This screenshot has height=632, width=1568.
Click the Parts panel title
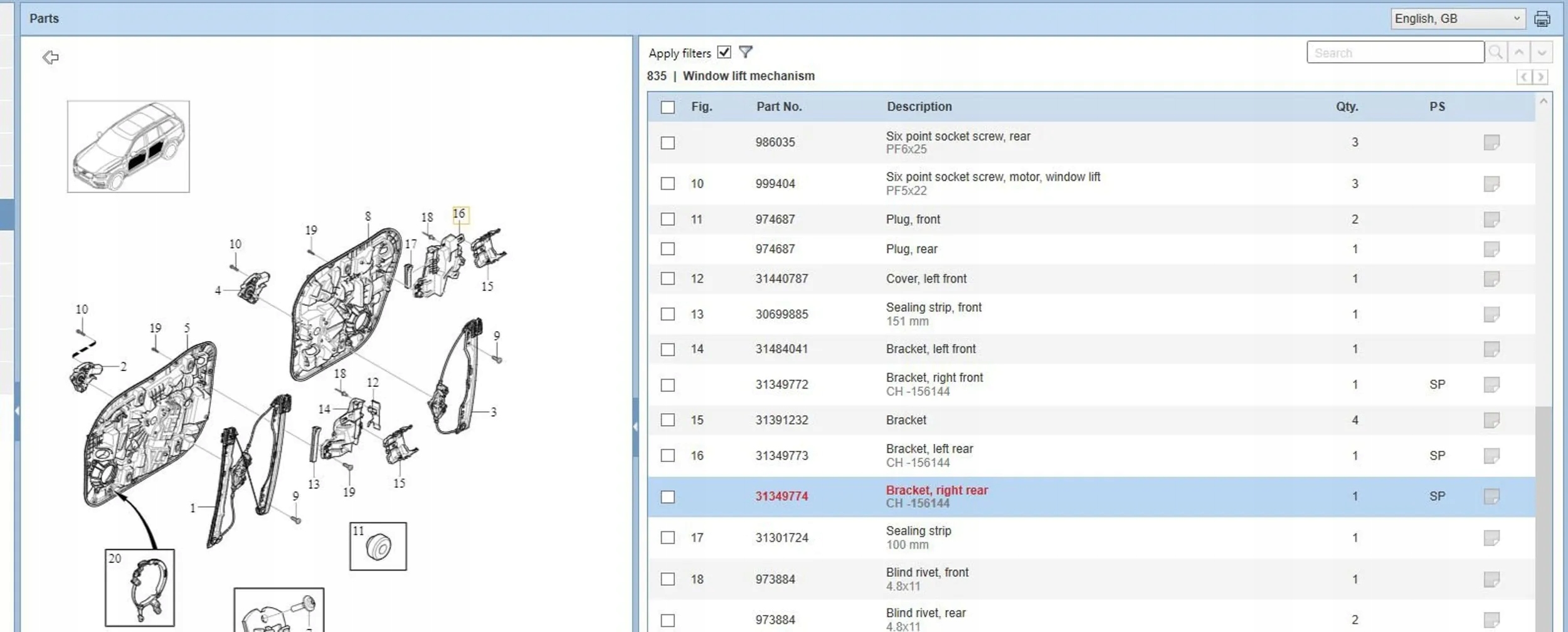click(x=44, y=19)
